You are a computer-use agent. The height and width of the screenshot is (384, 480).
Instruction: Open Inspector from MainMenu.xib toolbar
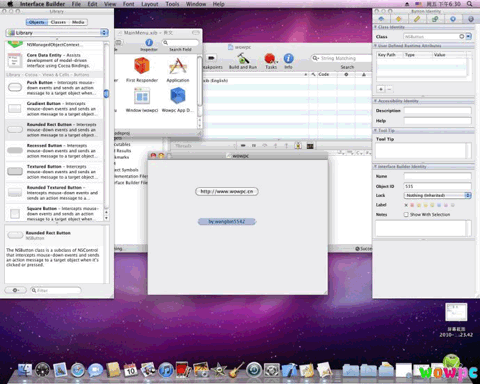click(x=149, y=45)
